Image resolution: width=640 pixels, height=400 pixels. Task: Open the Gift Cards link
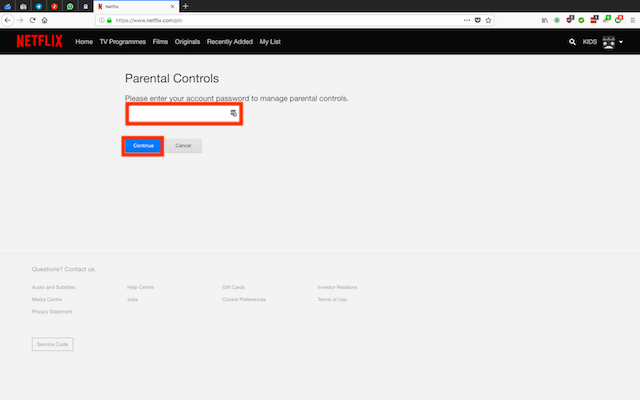point(233,287)
